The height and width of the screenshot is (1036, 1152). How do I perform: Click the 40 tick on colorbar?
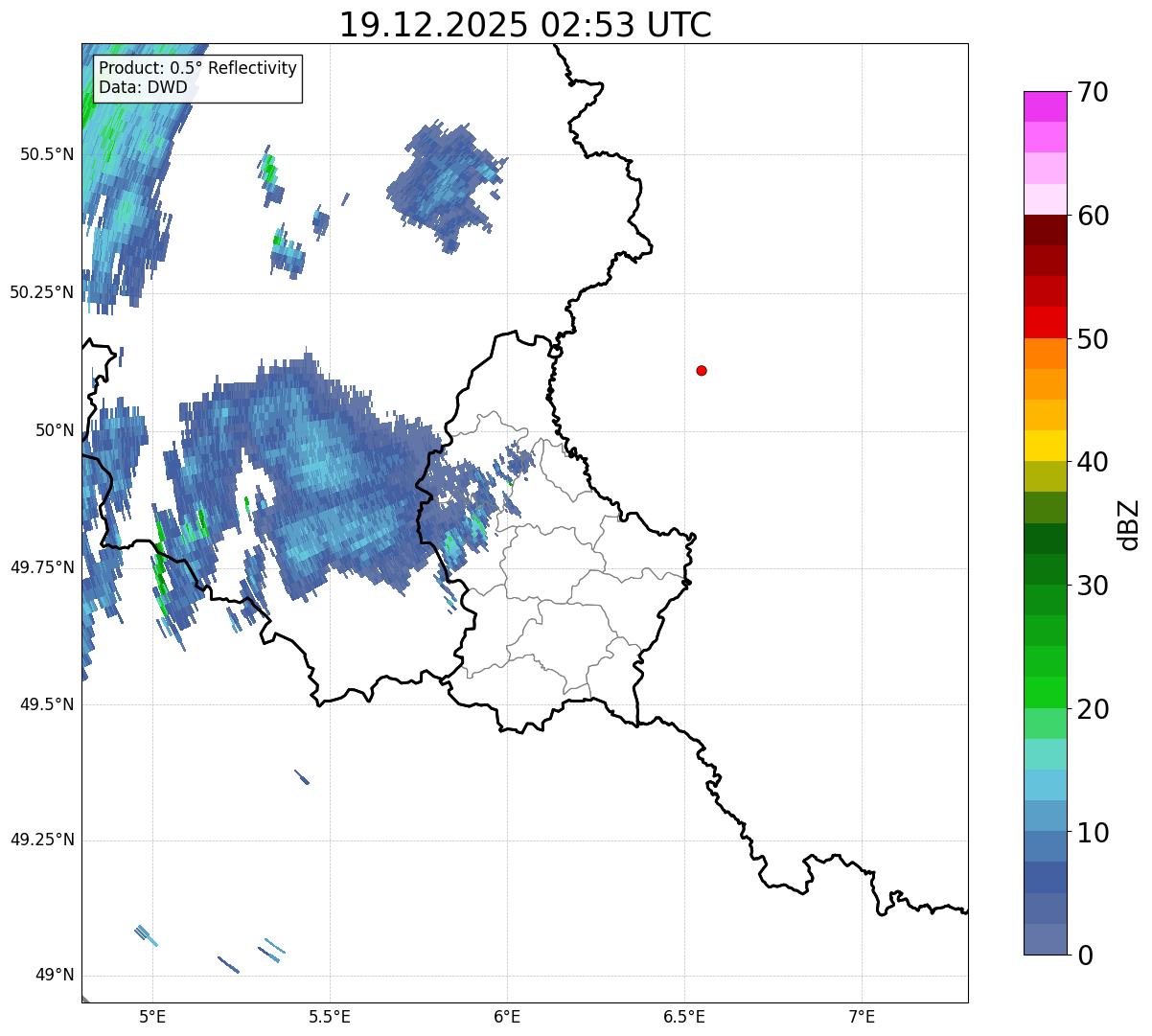(1094, 462)
